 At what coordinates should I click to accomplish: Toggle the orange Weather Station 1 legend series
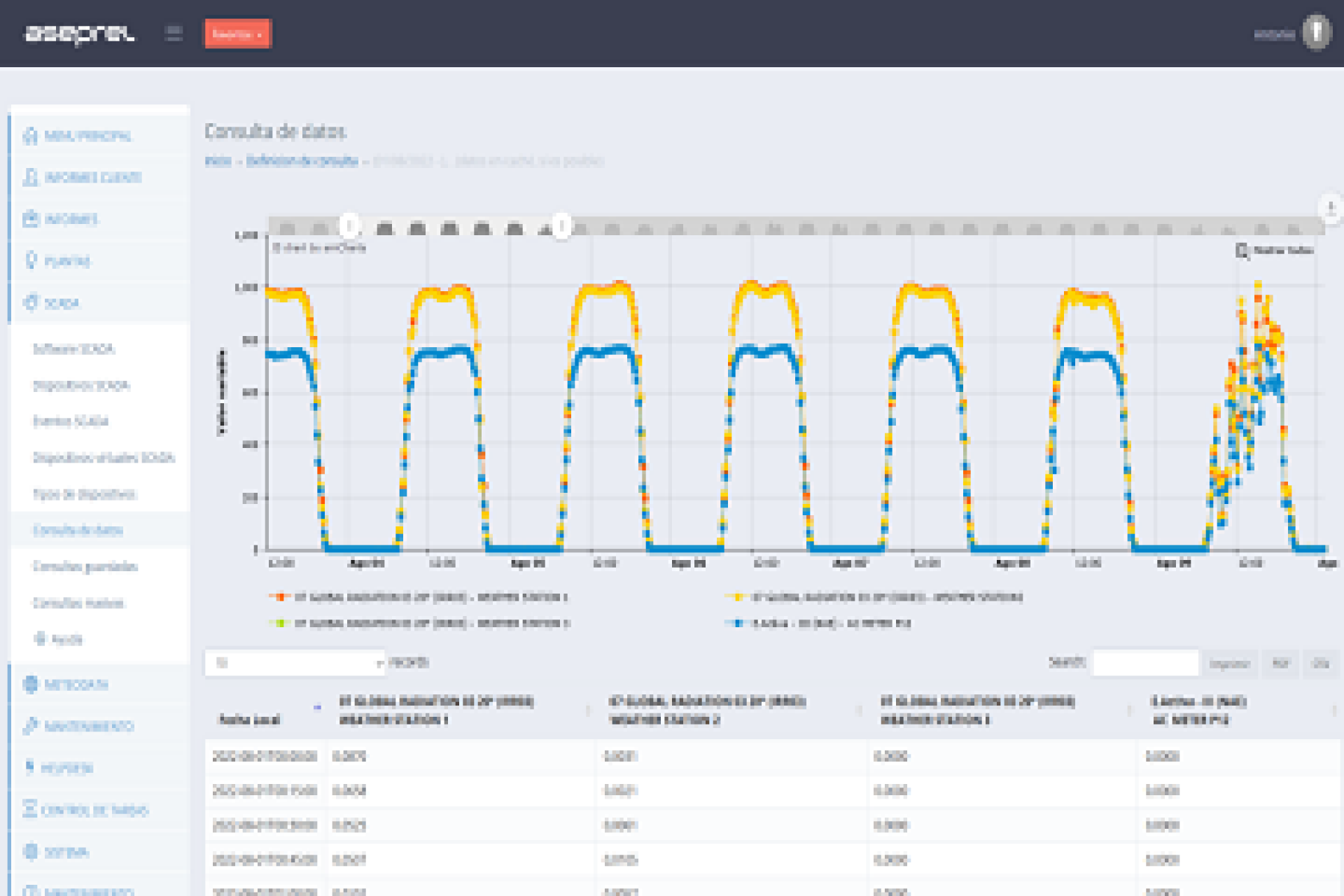418,597
